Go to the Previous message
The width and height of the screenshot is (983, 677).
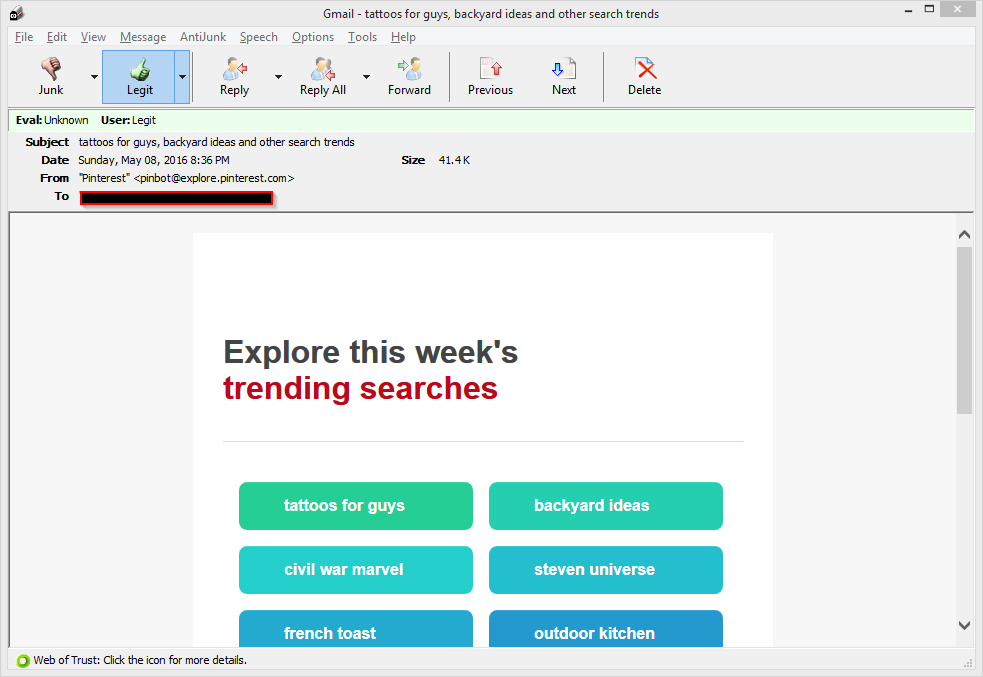coord(490,76)
